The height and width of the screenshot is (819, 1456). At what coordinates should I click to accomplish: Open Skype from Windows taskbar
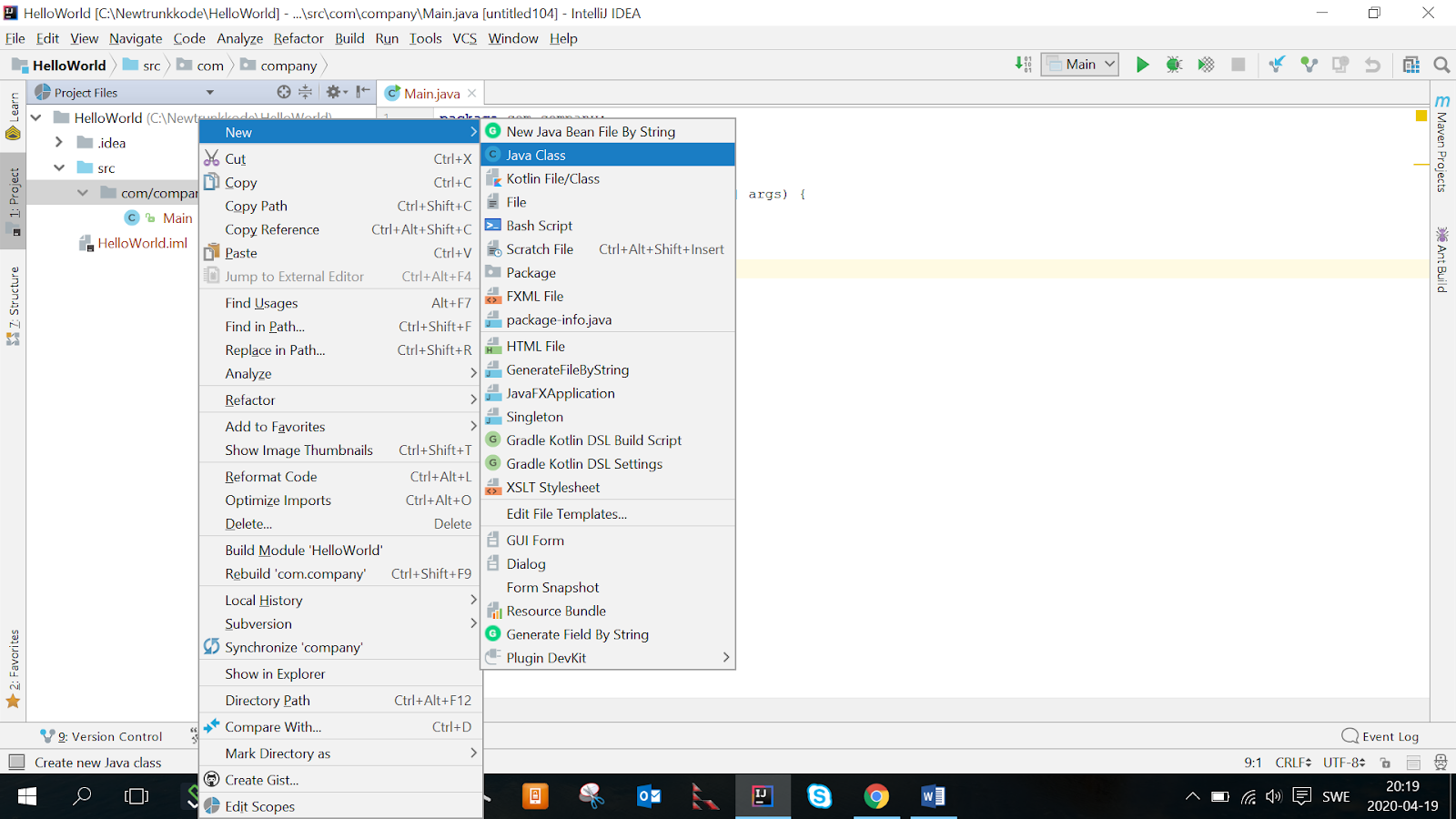(x=819, y=797)
